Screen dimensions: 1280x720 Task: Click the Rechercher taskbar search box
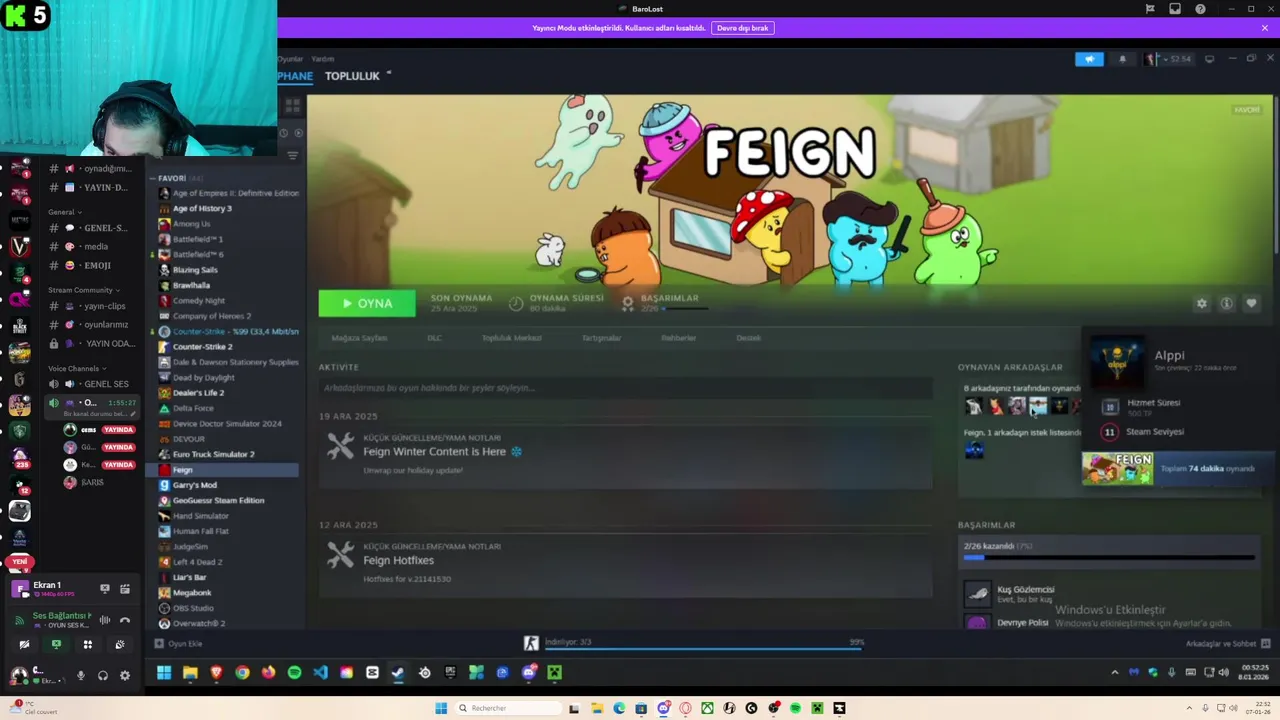pyautogui.click(x=506, y=708)
